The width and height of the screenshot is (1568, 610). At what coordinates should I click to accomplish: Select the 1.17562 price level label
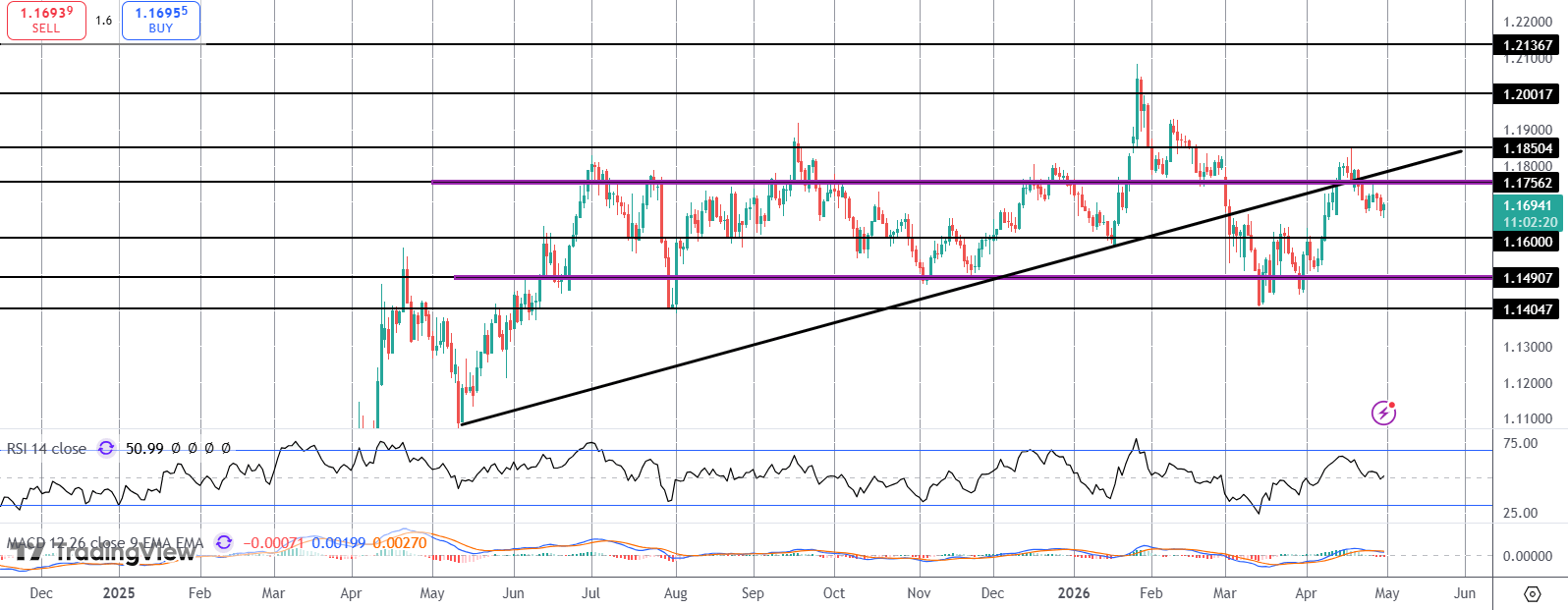click(x=1528, y=183)
